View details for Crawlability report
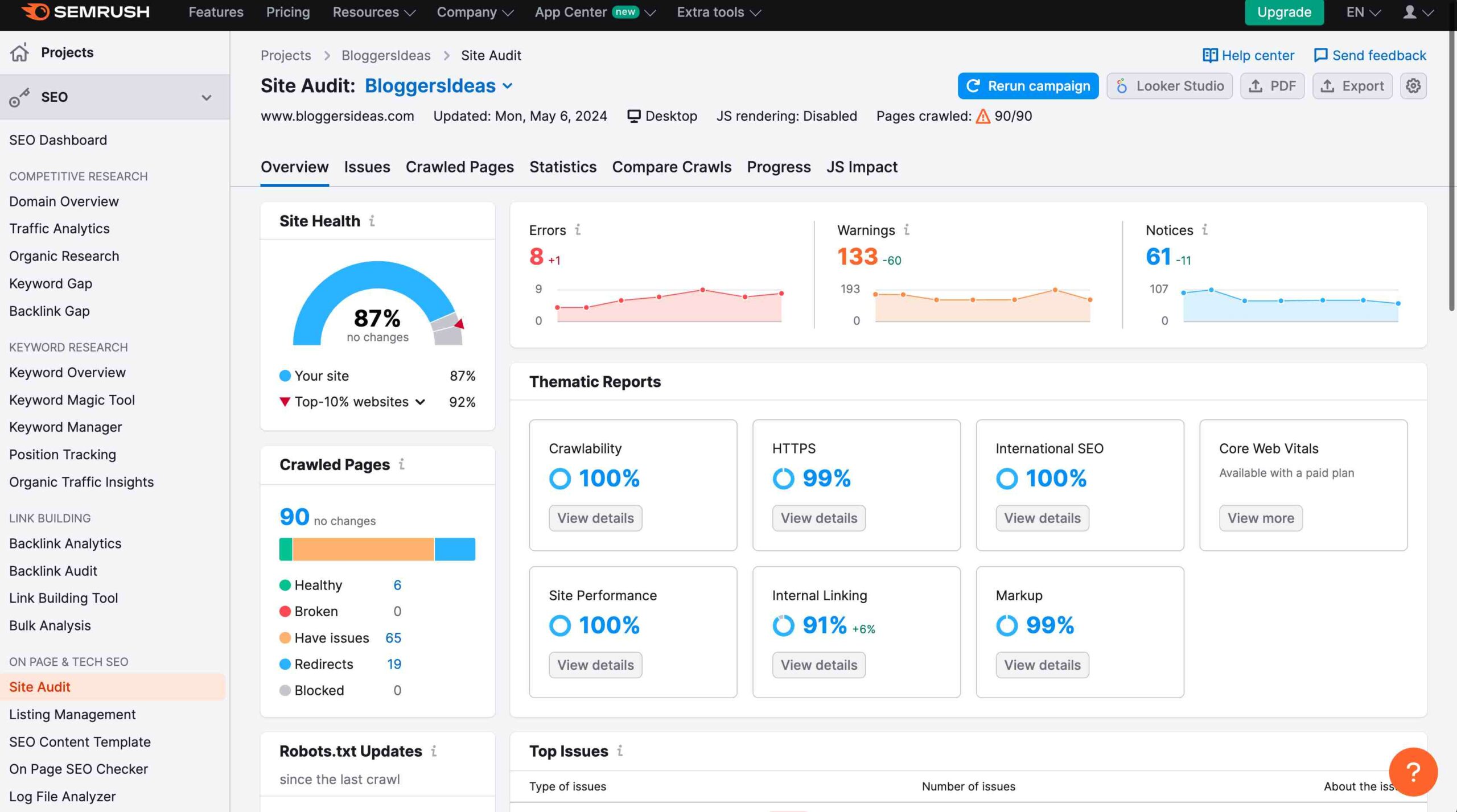Image resolution: width=1457 pixels, height=812 pixels. pos(595,518)
